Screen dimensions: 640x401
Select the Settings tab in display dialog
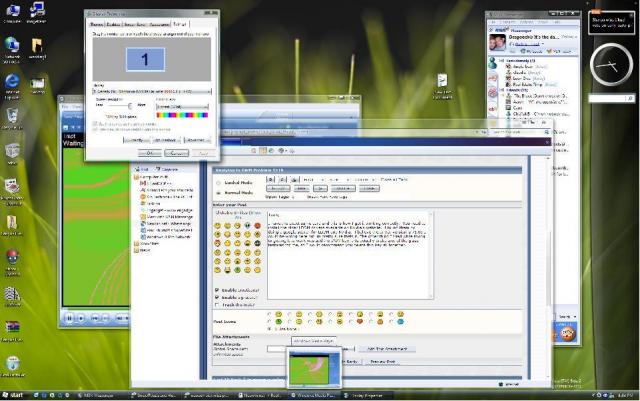180,24
